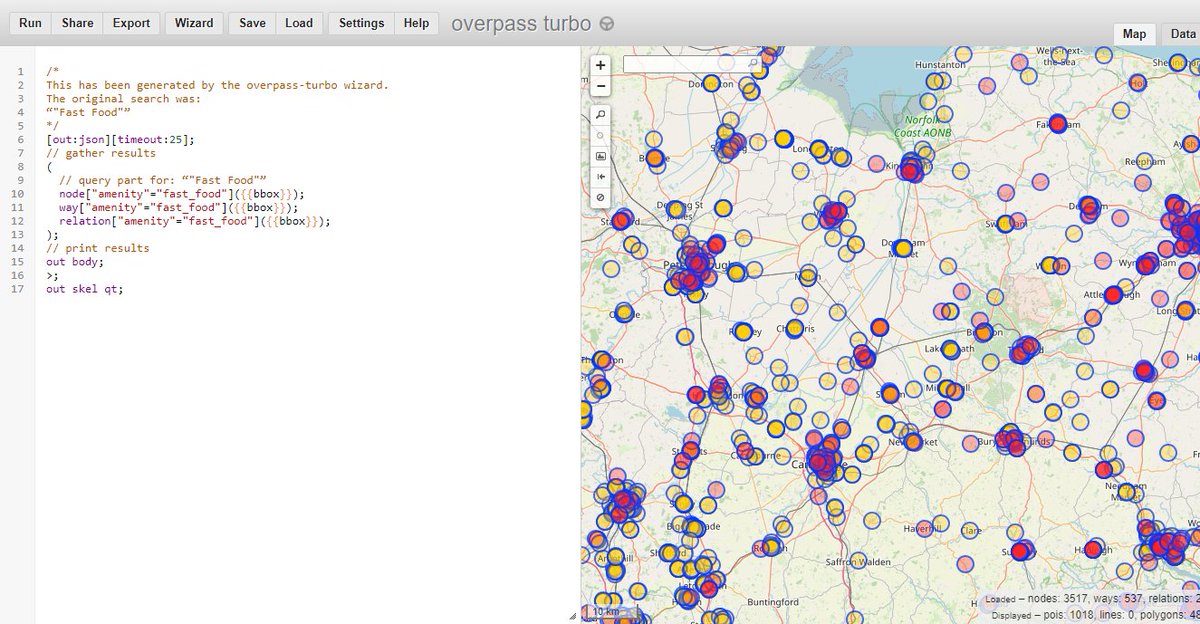Screen dimensions: 1200x624
Task: Zoom in on the map
Action: tap(600, 65)
